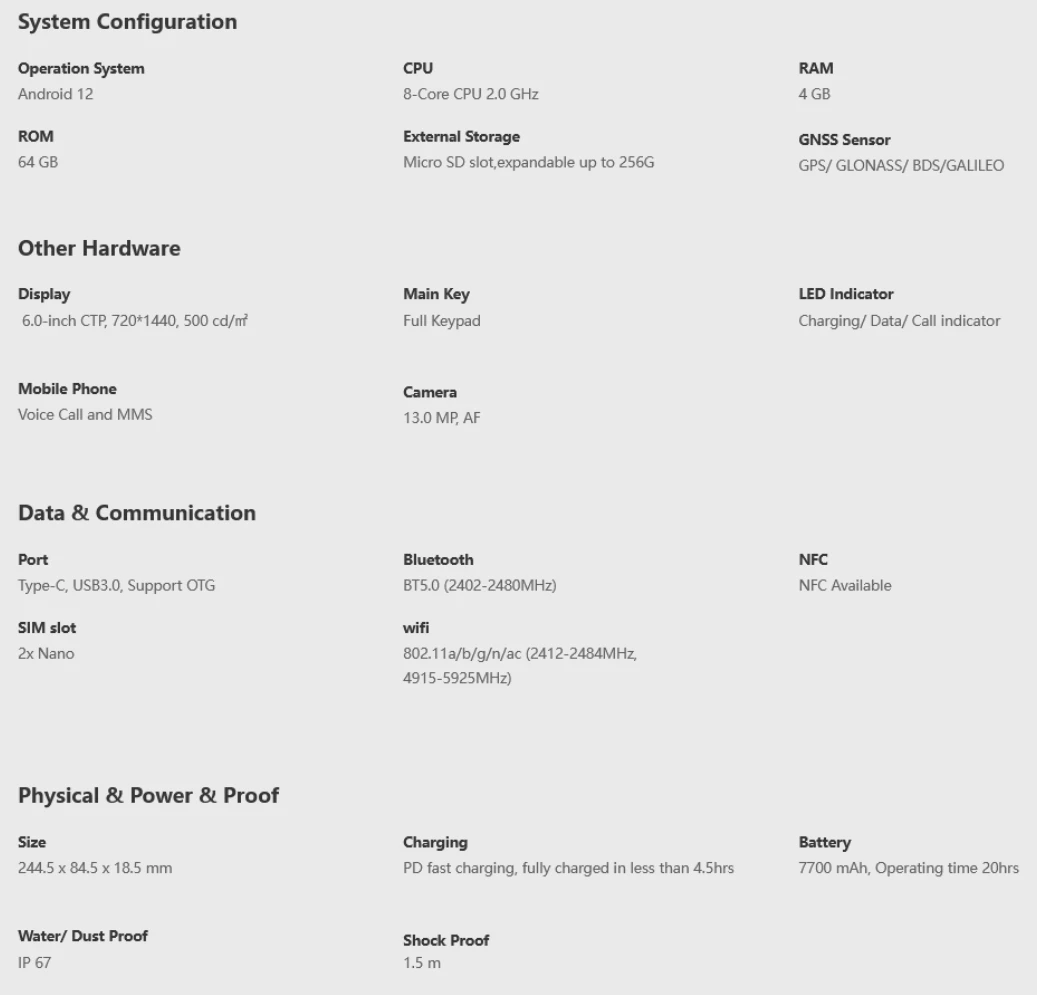Click the Micro SD slot description
Screen dimensions: 1037x995
coord(528,161)
